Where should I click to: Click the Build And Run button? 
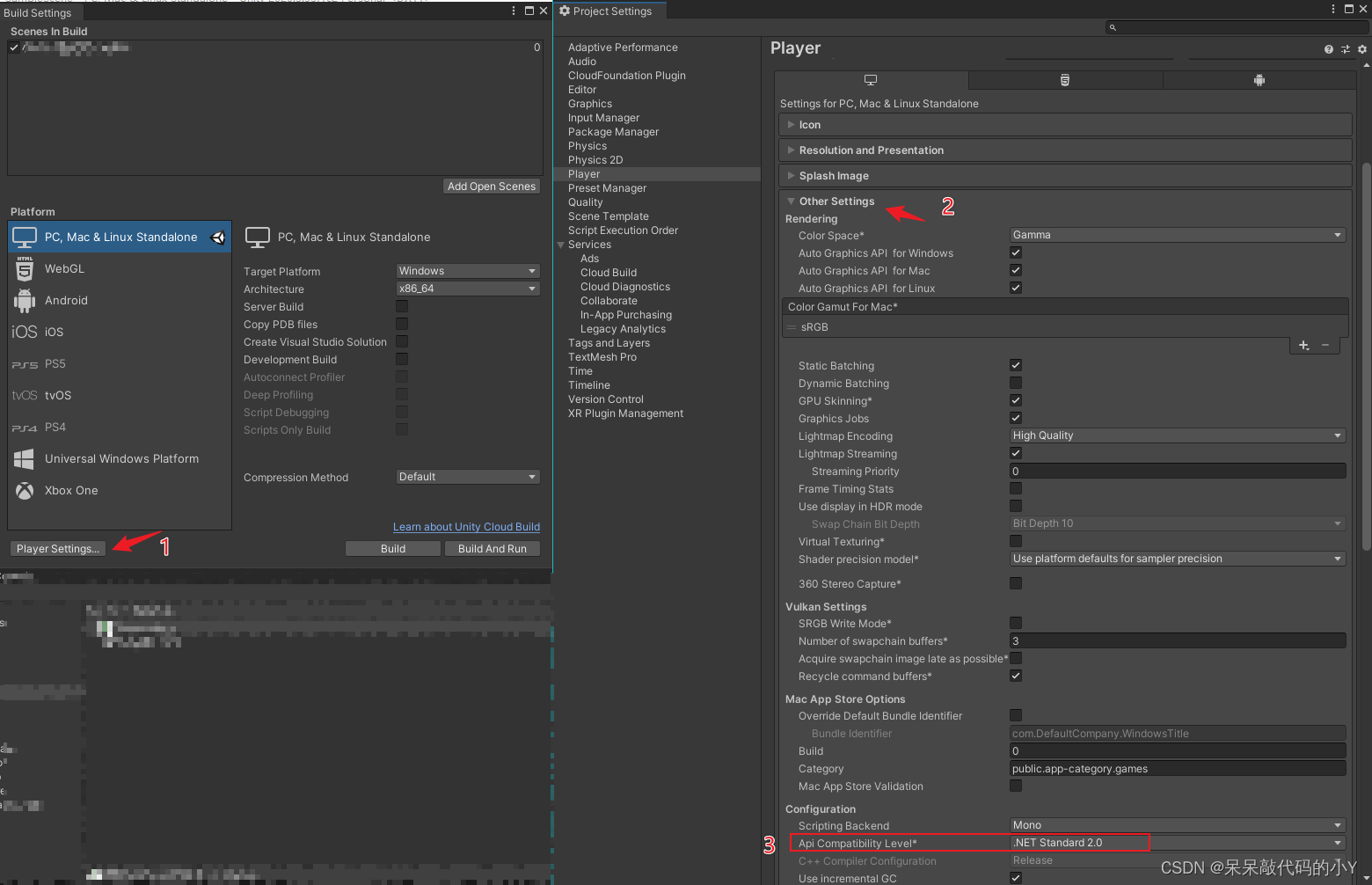point(493,548)
